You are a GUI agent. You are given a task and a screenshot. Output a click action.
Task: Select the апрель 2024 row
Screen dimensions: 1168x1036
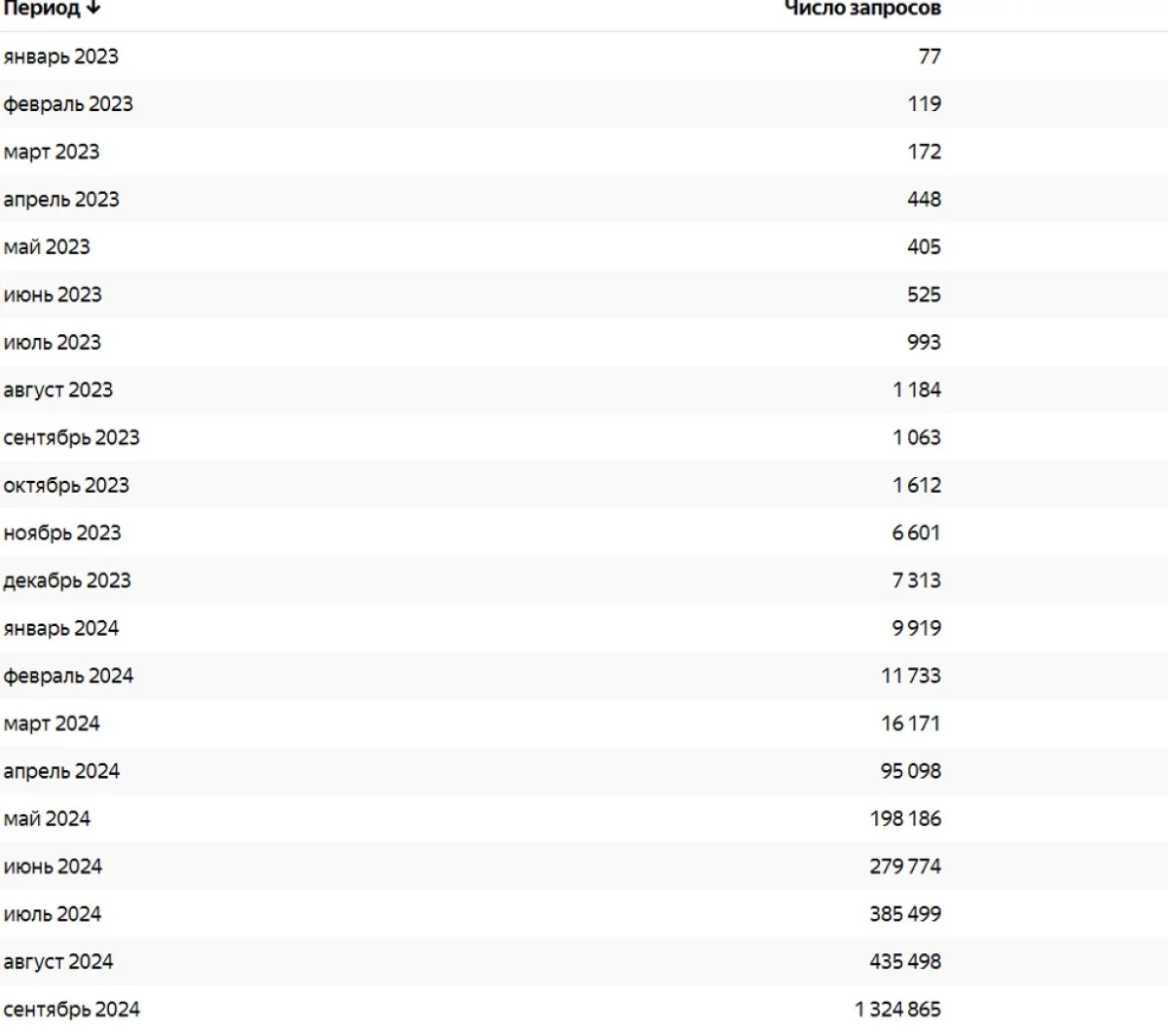pyautogui.click(x=61, y=771)
